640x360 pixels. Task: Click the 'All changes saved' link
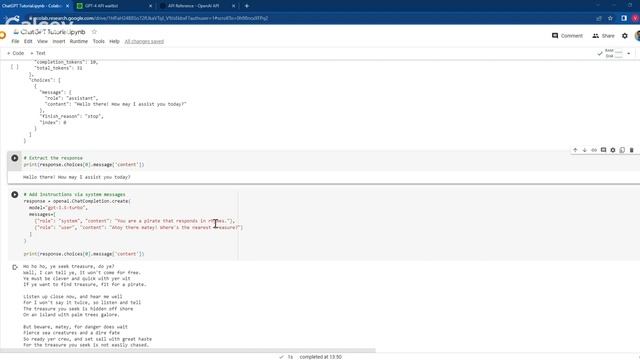click(144, 42)
